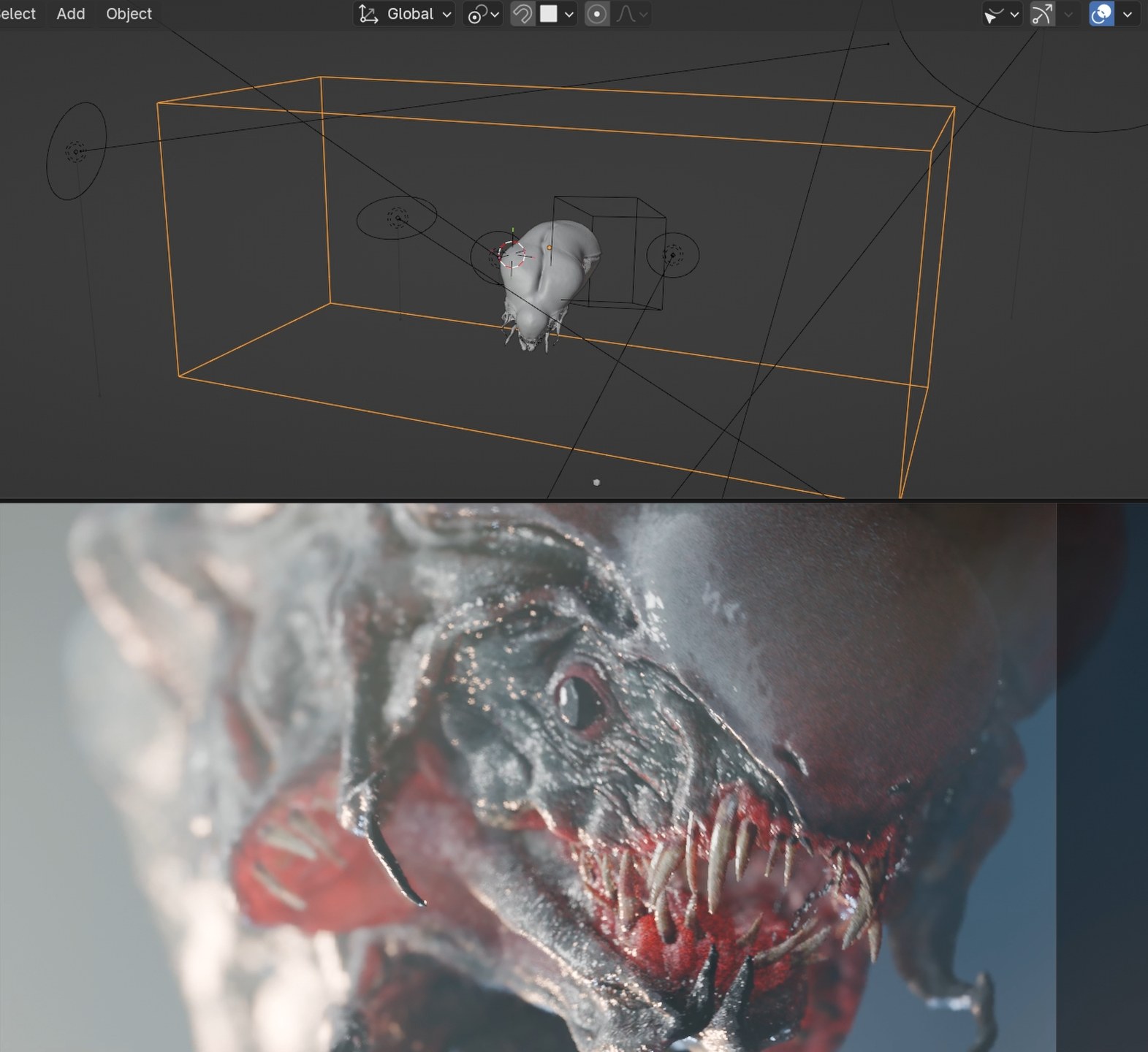The image size is (1148, 1052).
Task: Open the Object menu
Action: [x=129, y=14]
